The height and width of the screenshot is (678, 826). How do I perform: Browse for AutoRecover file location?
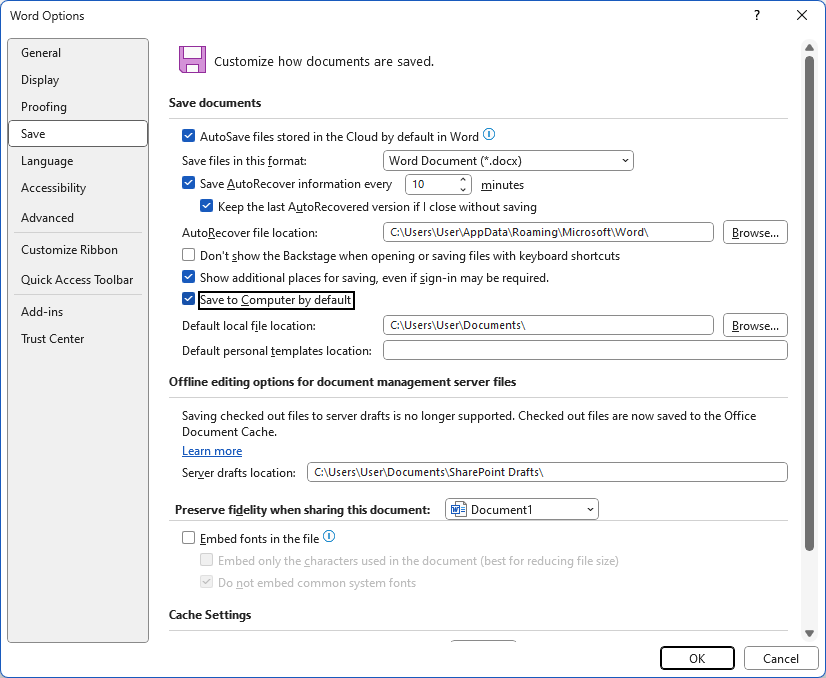click(755, 232)
